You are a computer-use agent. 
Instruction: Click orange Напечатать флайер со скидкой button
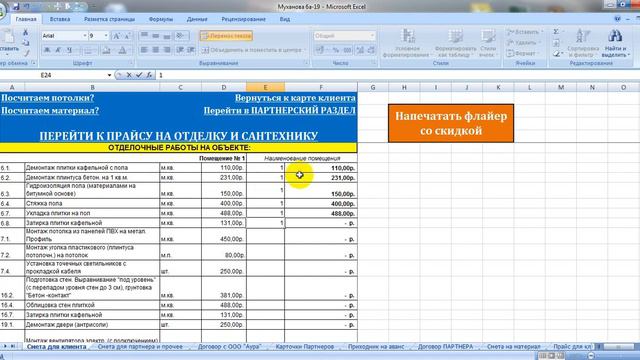coord(451,123)
